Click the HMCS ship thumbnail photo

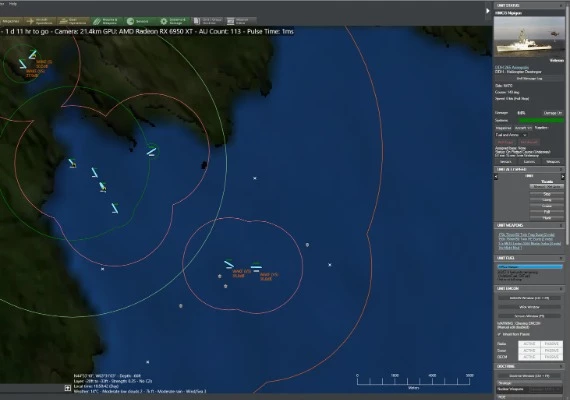529,36
